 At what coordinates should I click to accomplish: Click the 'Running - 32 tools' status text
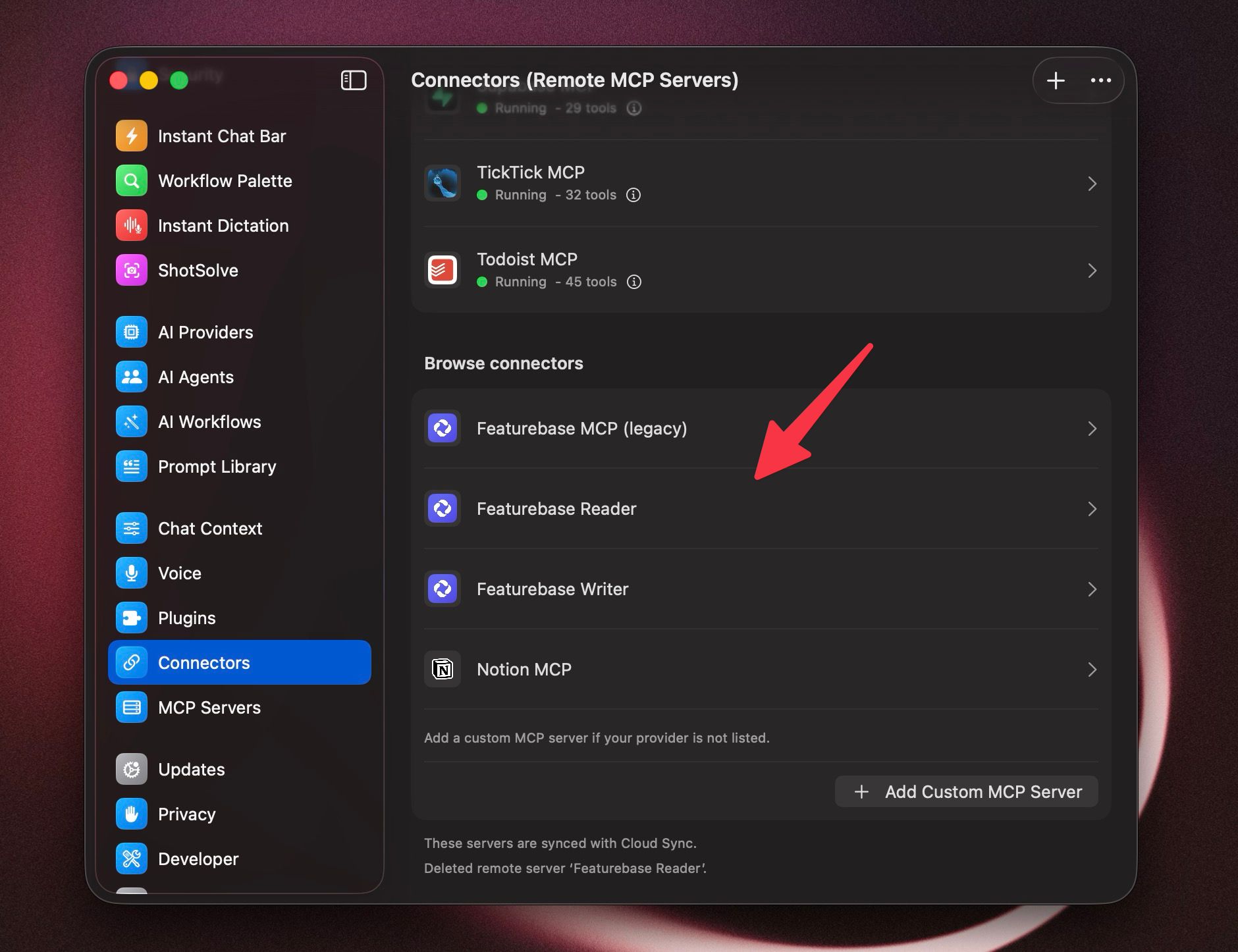(x=555, y=195)
